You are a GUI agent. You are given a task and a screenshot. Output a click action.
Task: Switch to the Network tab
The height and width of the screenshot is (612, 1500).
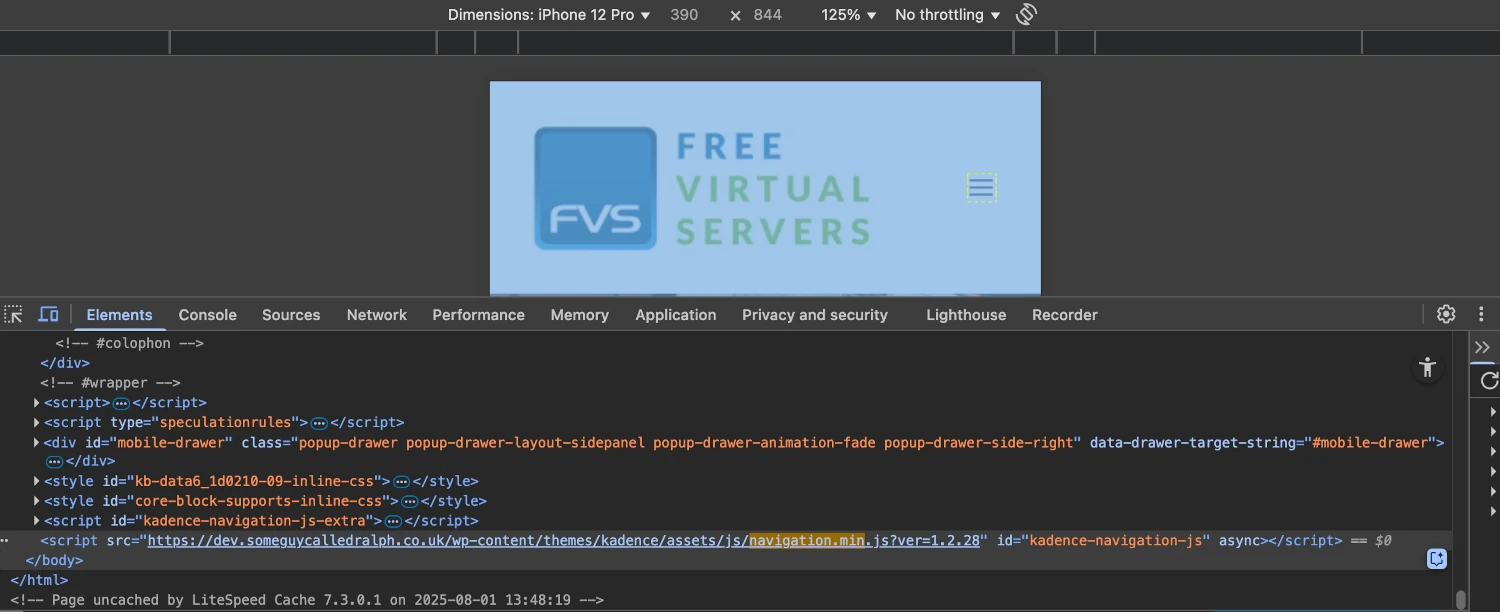point(377,314)
